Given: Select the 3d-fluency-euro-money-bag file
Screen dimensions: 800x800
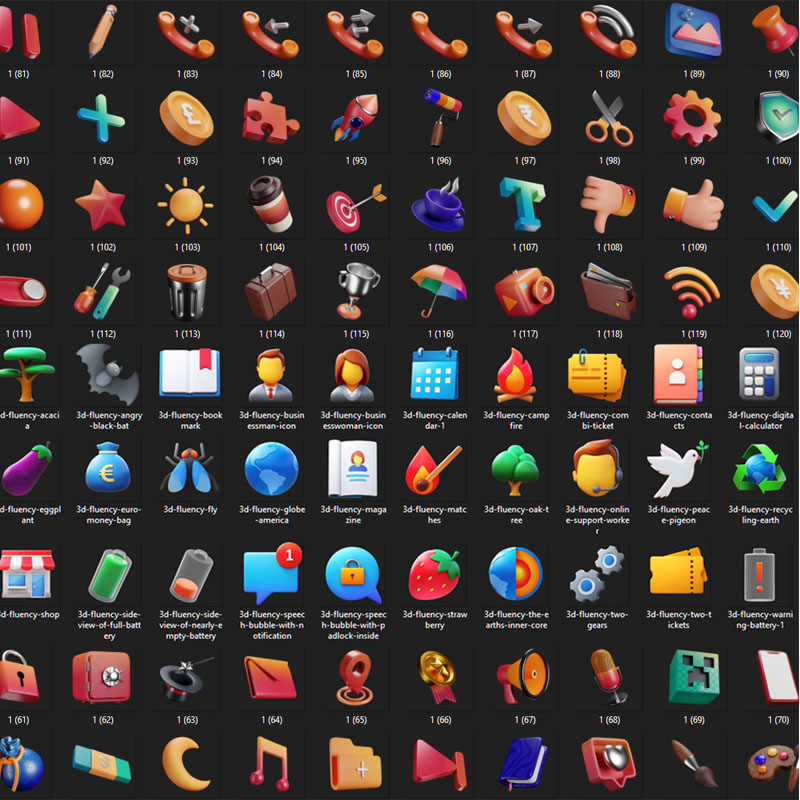Looking at the screenshot, I should click(107, 468).
